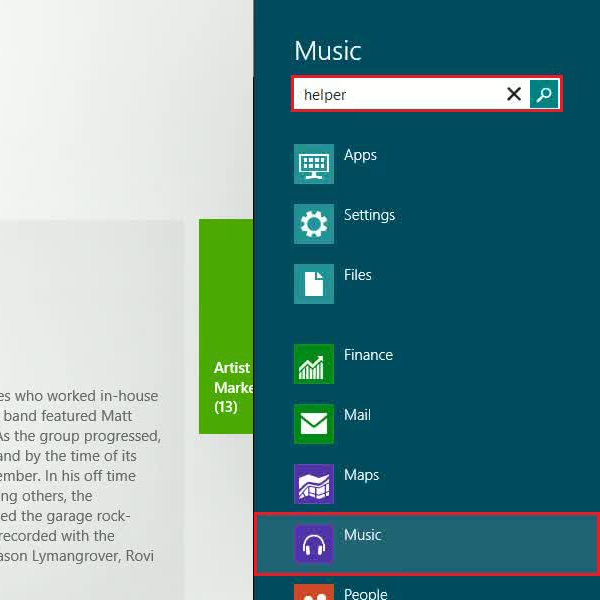The image size is (600, 600).
Task: Open the Apps search category icon
Action: click(x=314, y=164)
